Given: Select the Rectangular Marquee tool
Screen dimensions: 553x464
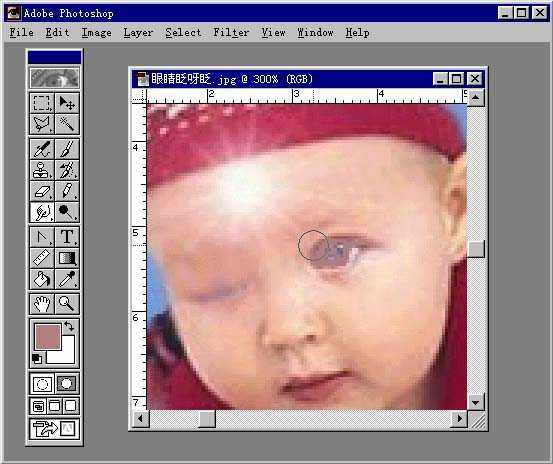Looking at the screenshot, I should (x=42, y=103).
